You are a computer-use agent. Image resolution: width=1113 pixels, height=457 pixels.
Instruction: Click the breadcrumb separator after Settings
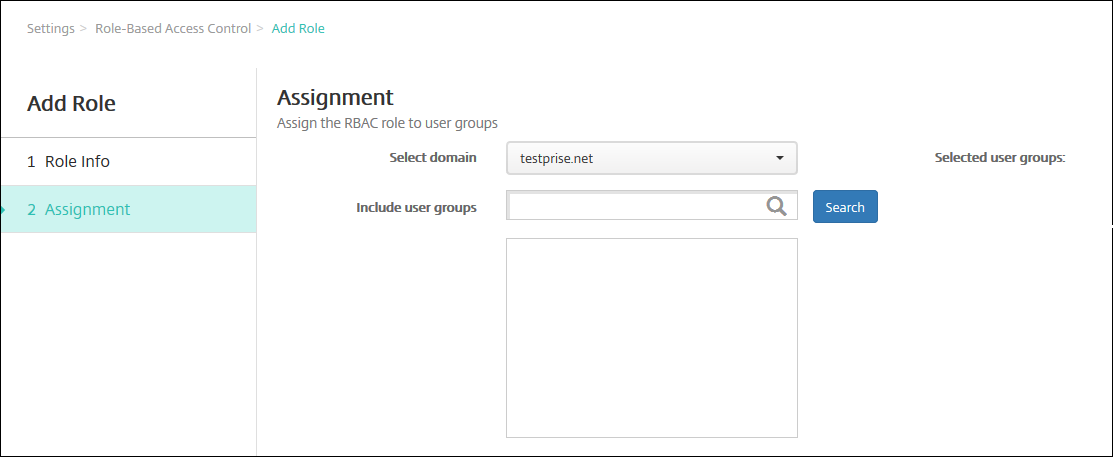click(83, 28)
